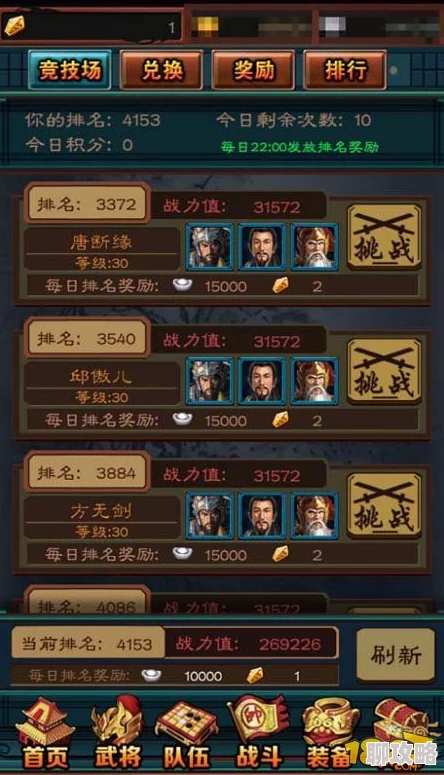Challenge 邱傲儿 with crossed swords button
444x775 pixels.
click(x=384, y=372)
